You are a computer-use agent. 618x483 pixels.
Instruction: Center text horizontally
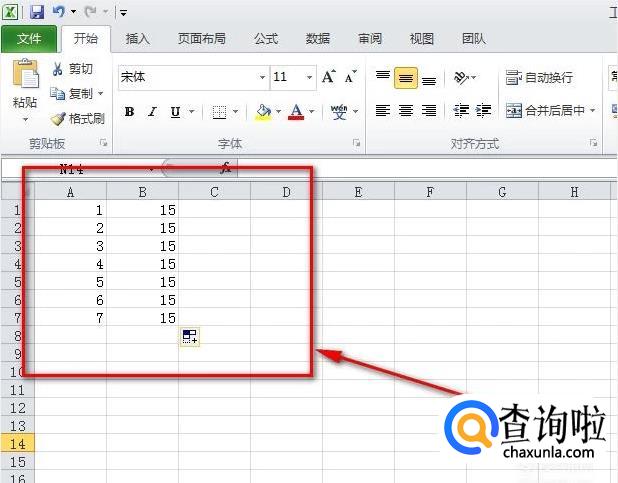pos(406,110)
